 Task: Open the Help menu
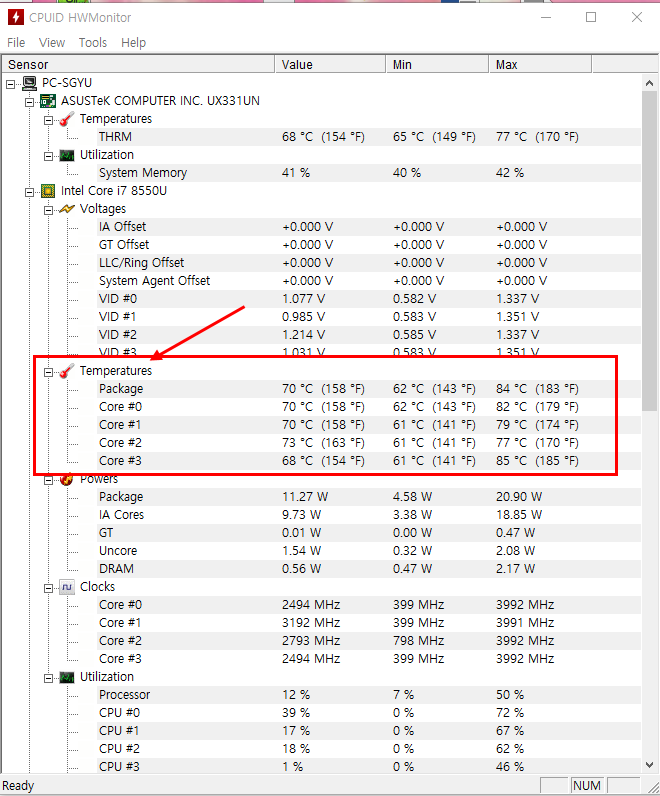[134, 43]
